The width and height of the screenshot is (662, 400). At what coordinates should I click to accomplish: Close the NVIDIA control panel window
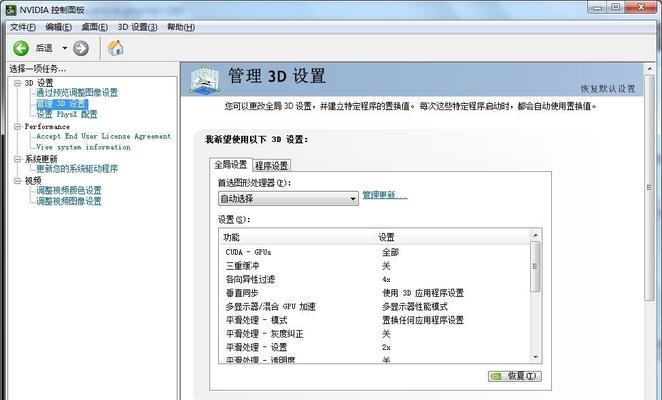[x=640, y=8]
